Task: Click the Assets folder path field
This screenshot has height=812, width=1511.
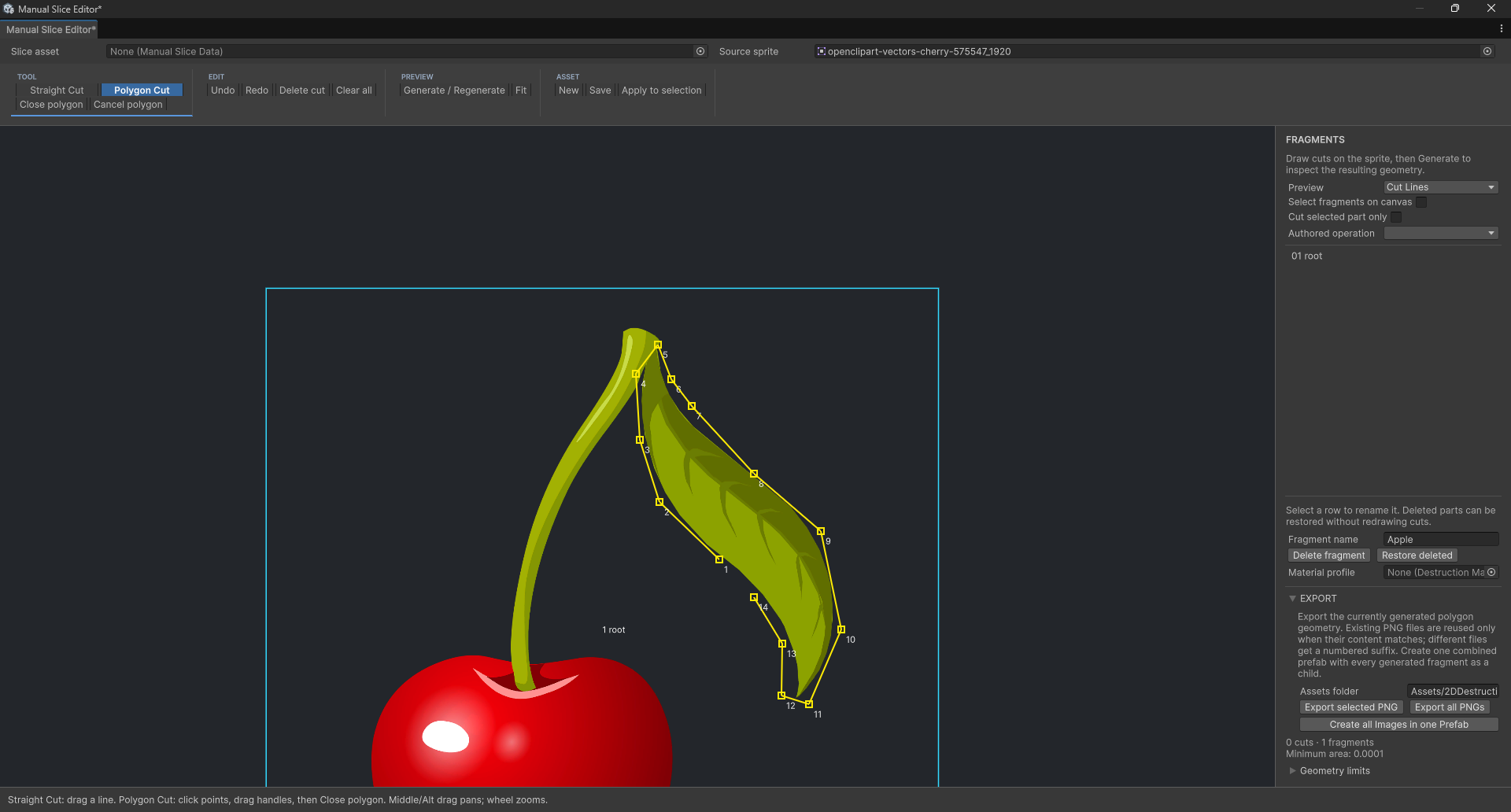Action: (1453, 691)
